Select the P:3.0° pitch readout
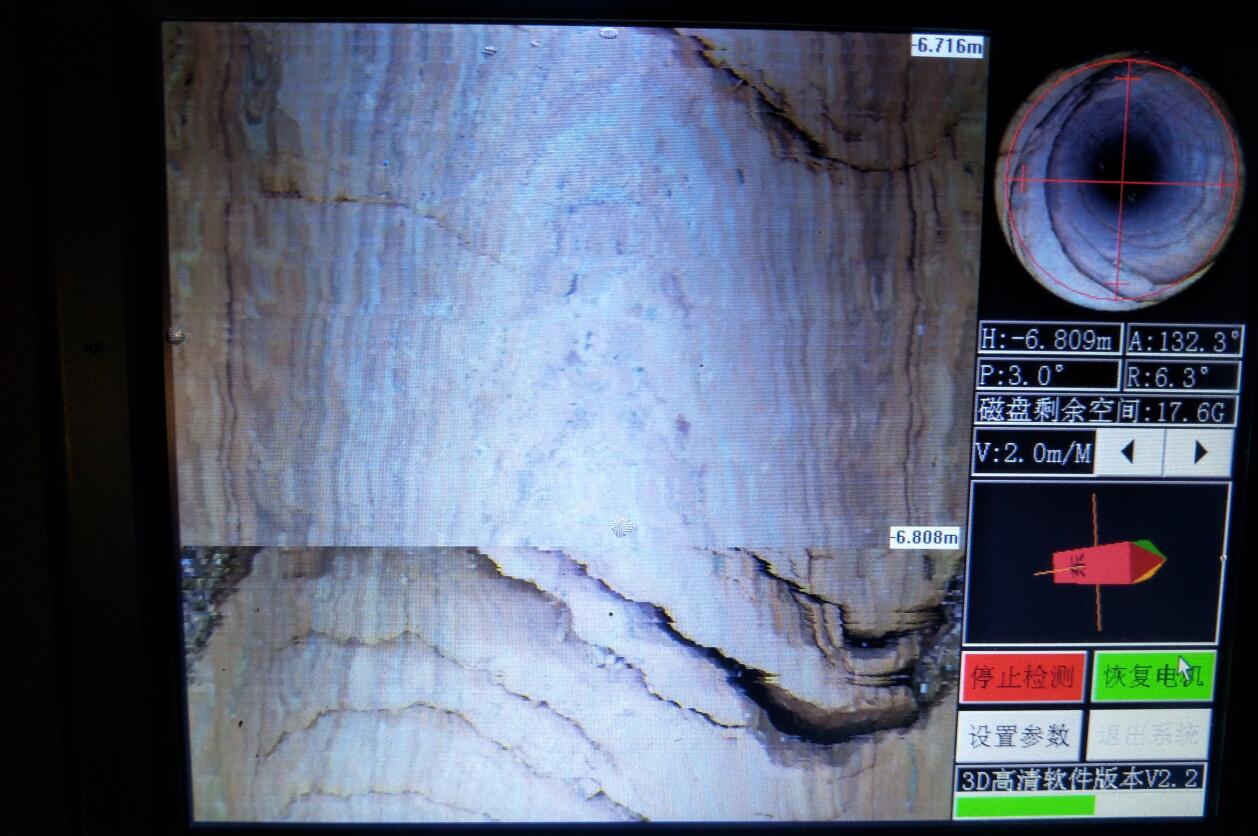Viewport: 1258px width, 836px height. click(x=1047, y=375)
